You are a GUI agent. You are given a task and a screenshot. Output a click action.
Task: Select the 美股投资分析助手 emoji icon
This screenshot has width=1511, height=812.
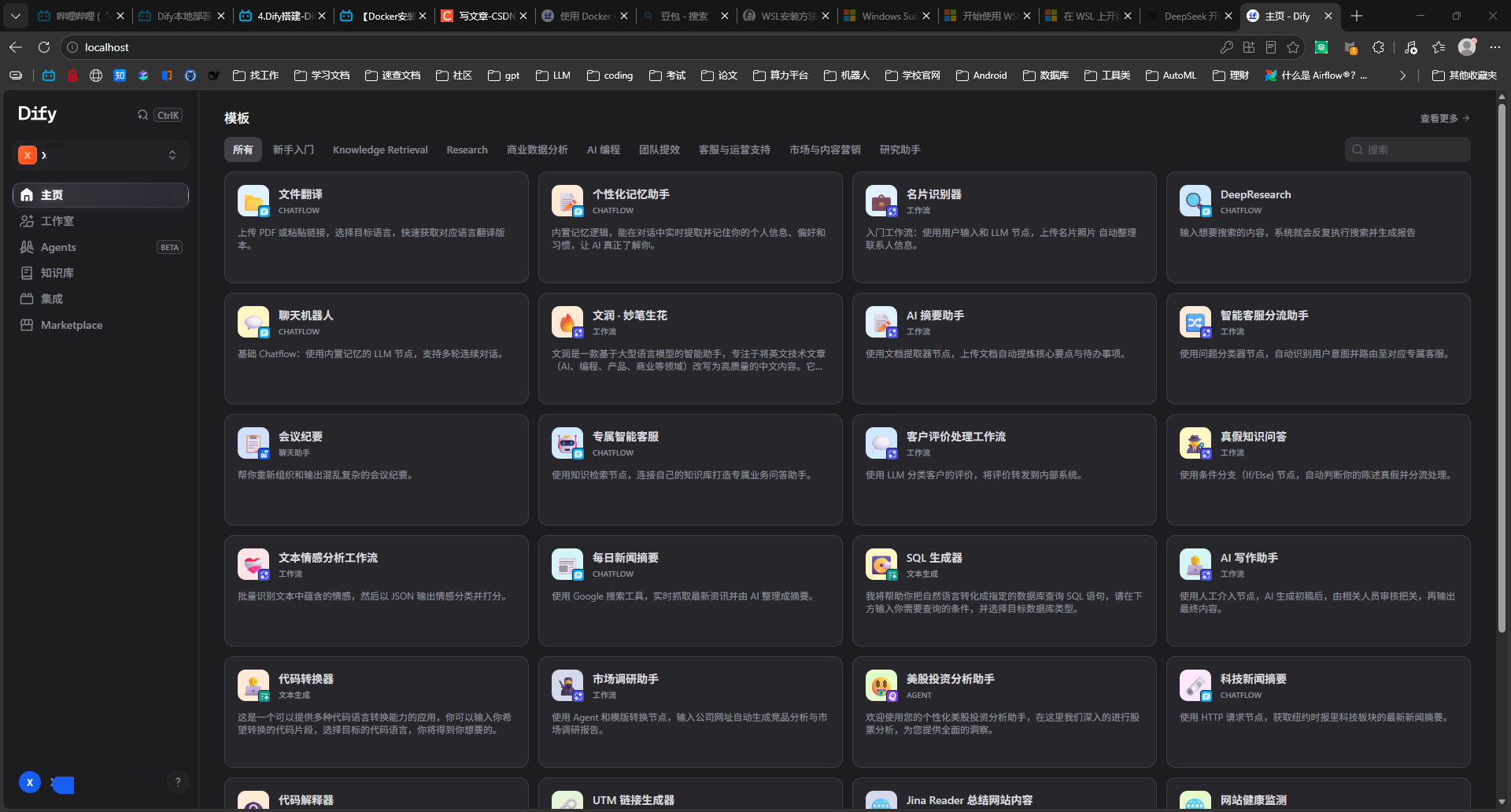point(881,686)
